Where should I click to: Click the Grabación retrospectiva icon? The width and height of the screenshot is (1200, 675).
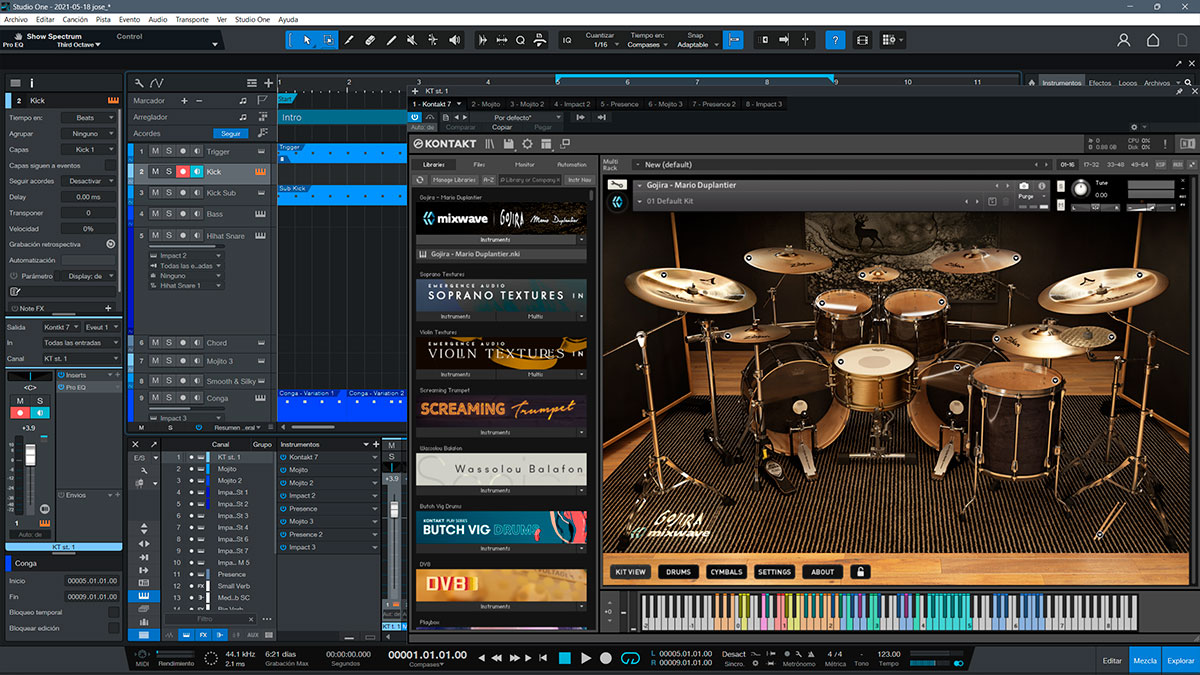110,244
